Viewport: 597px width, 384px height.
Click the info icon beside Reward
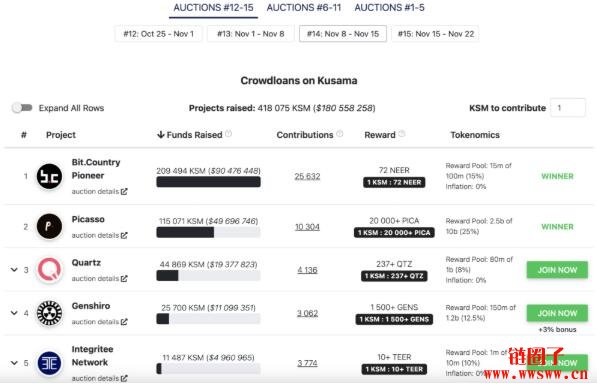tap(401, 134)
